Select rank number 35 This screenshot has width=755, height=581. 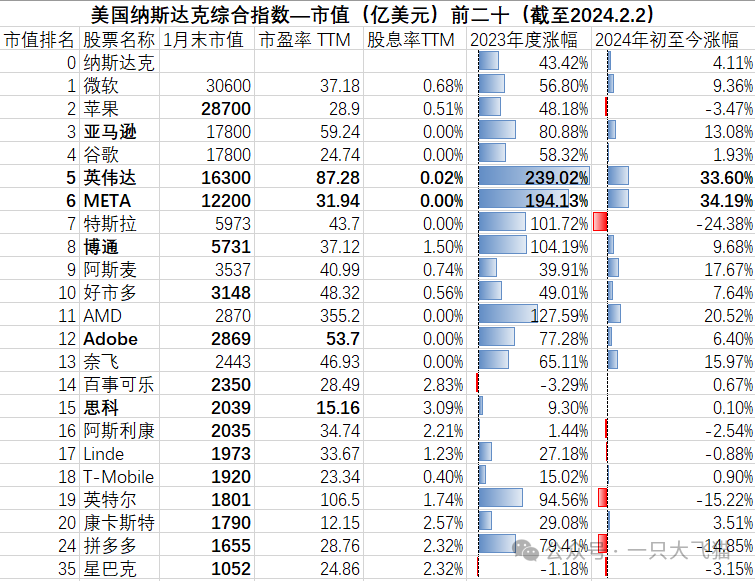[67, 569]
